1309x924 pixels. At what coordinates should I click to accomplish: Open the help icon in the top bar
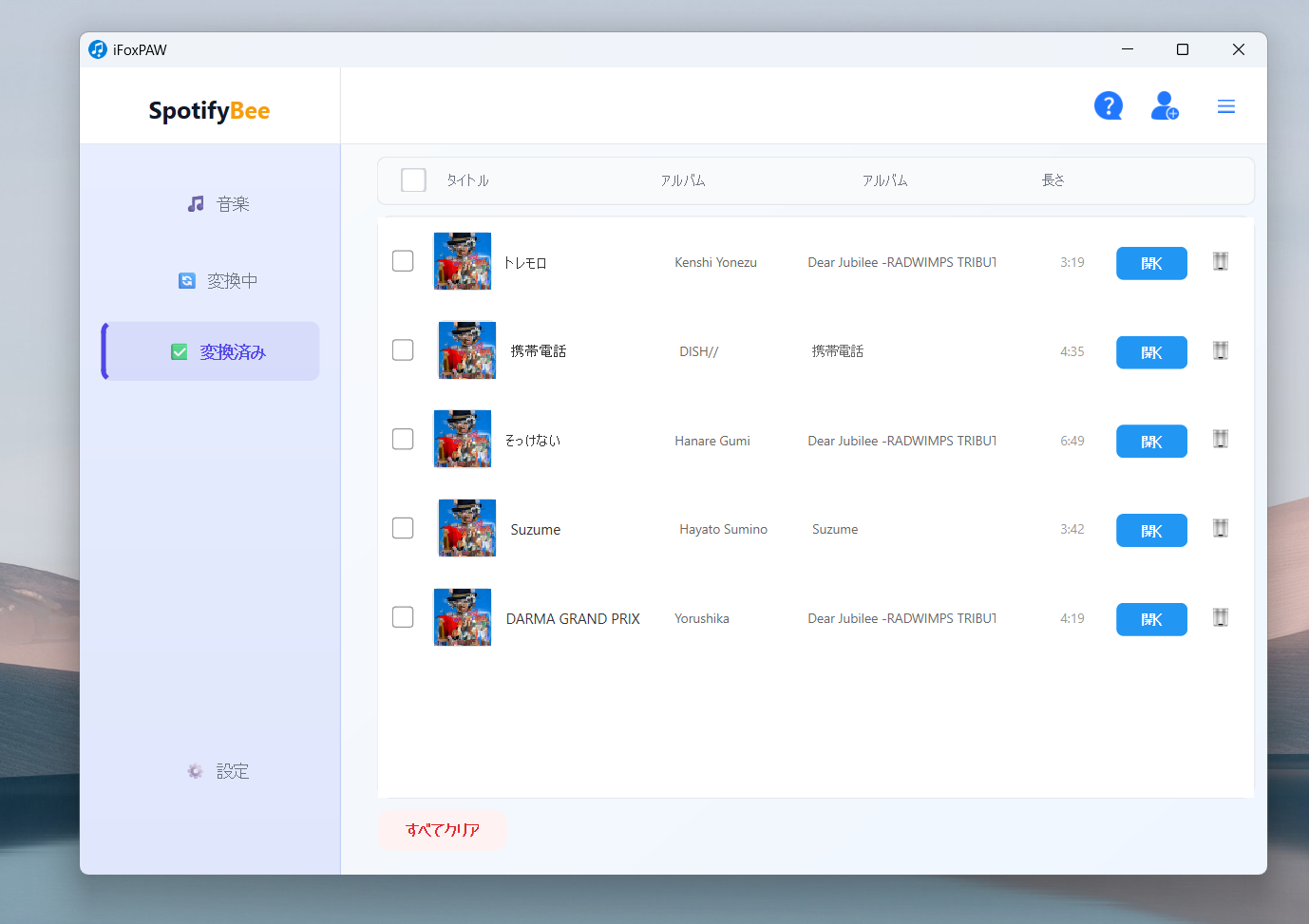[1109, 105]
